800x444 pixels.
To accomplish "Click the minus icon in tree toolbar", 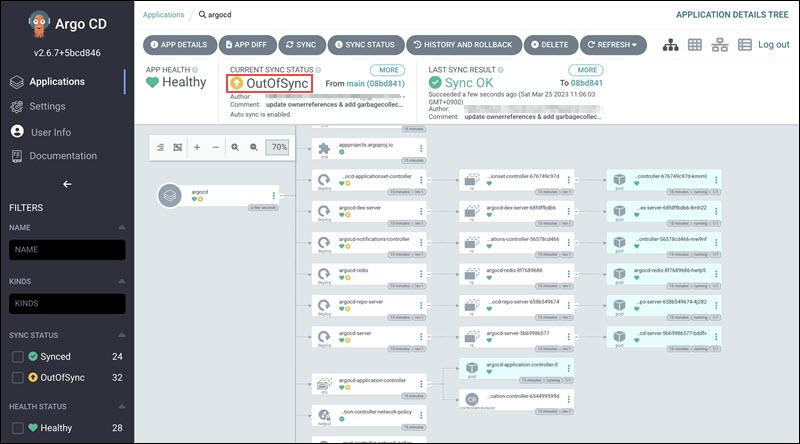I will coord(215,147).
